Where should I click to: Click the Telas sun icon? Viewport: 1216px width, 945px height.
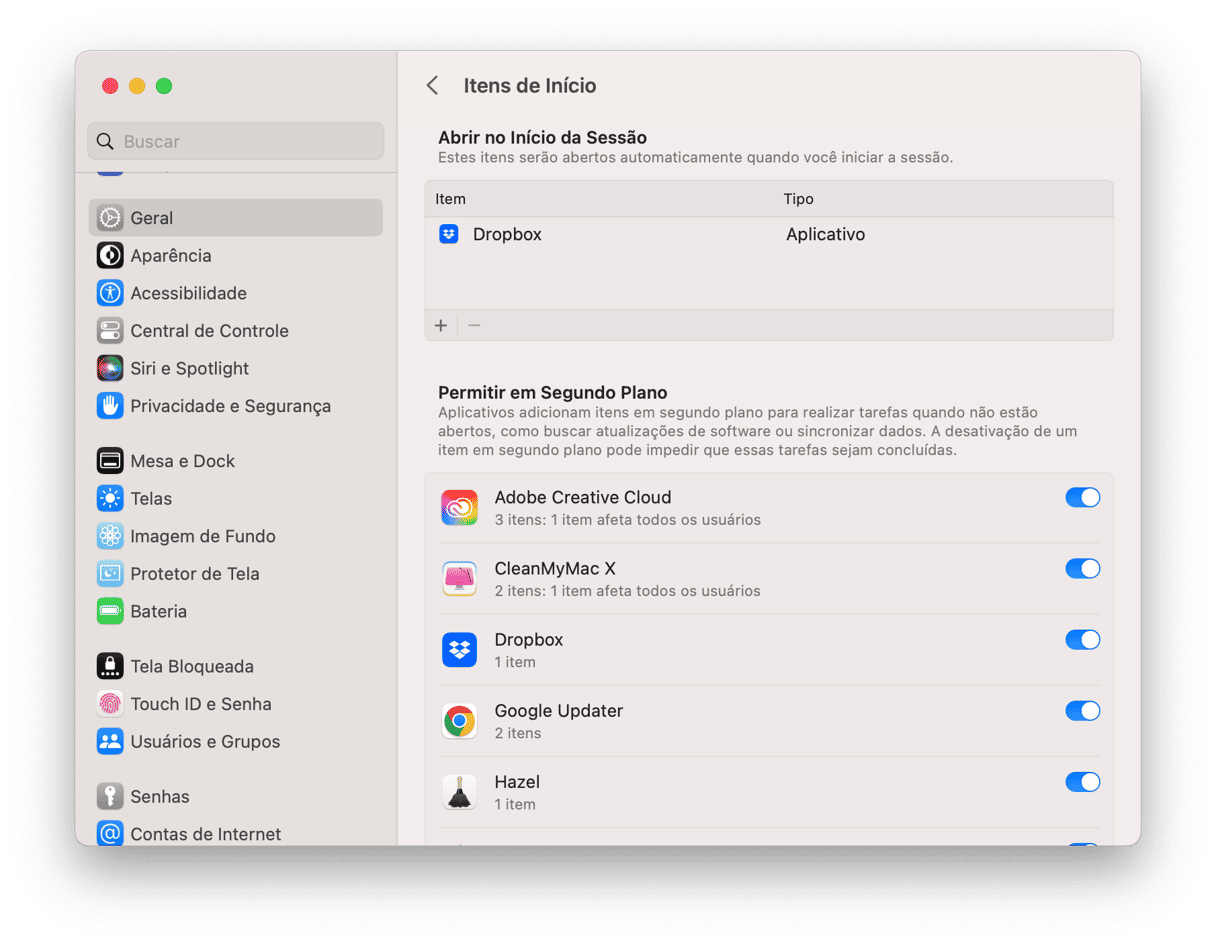tap(110, 498)
